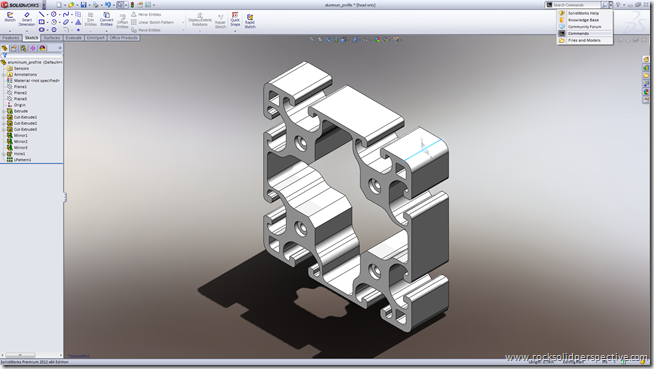The width and height of the screenshot is (654, 369).
Task: Click the Save disk icon
Action: (x=83, y=5)
